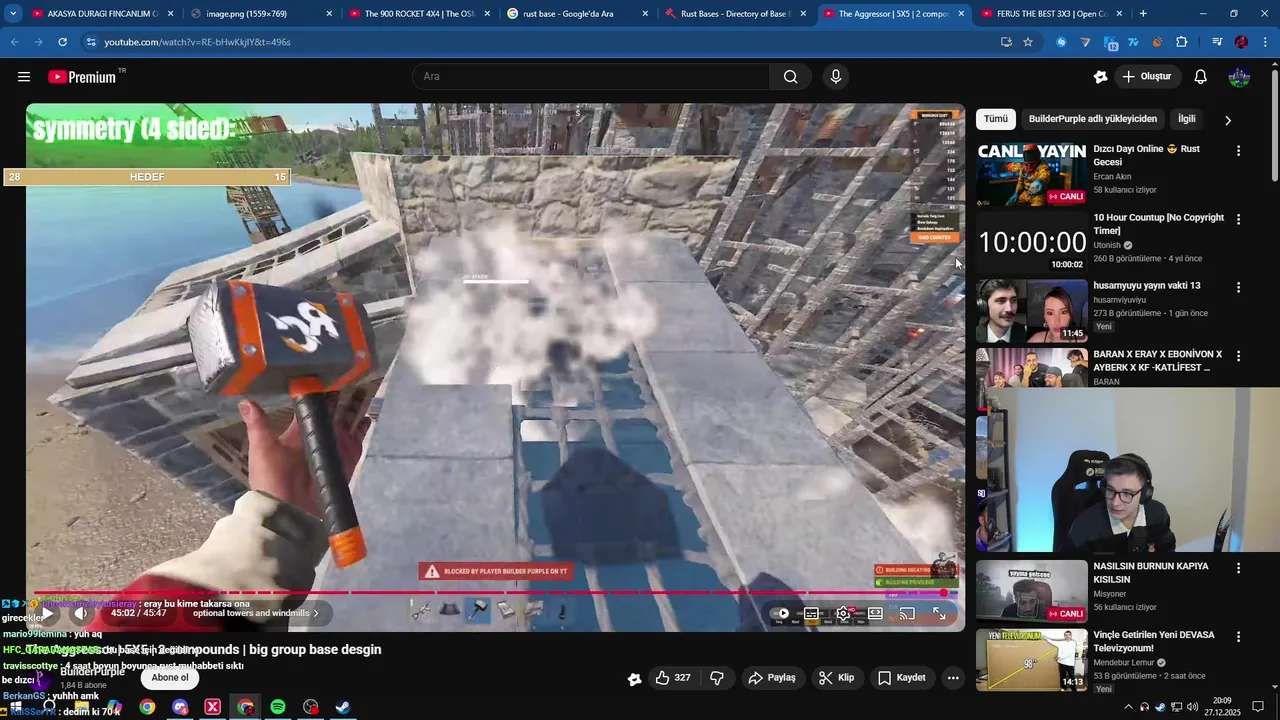Open volume control in system tray
The image size is (1280, 720).
point(1192,707)
